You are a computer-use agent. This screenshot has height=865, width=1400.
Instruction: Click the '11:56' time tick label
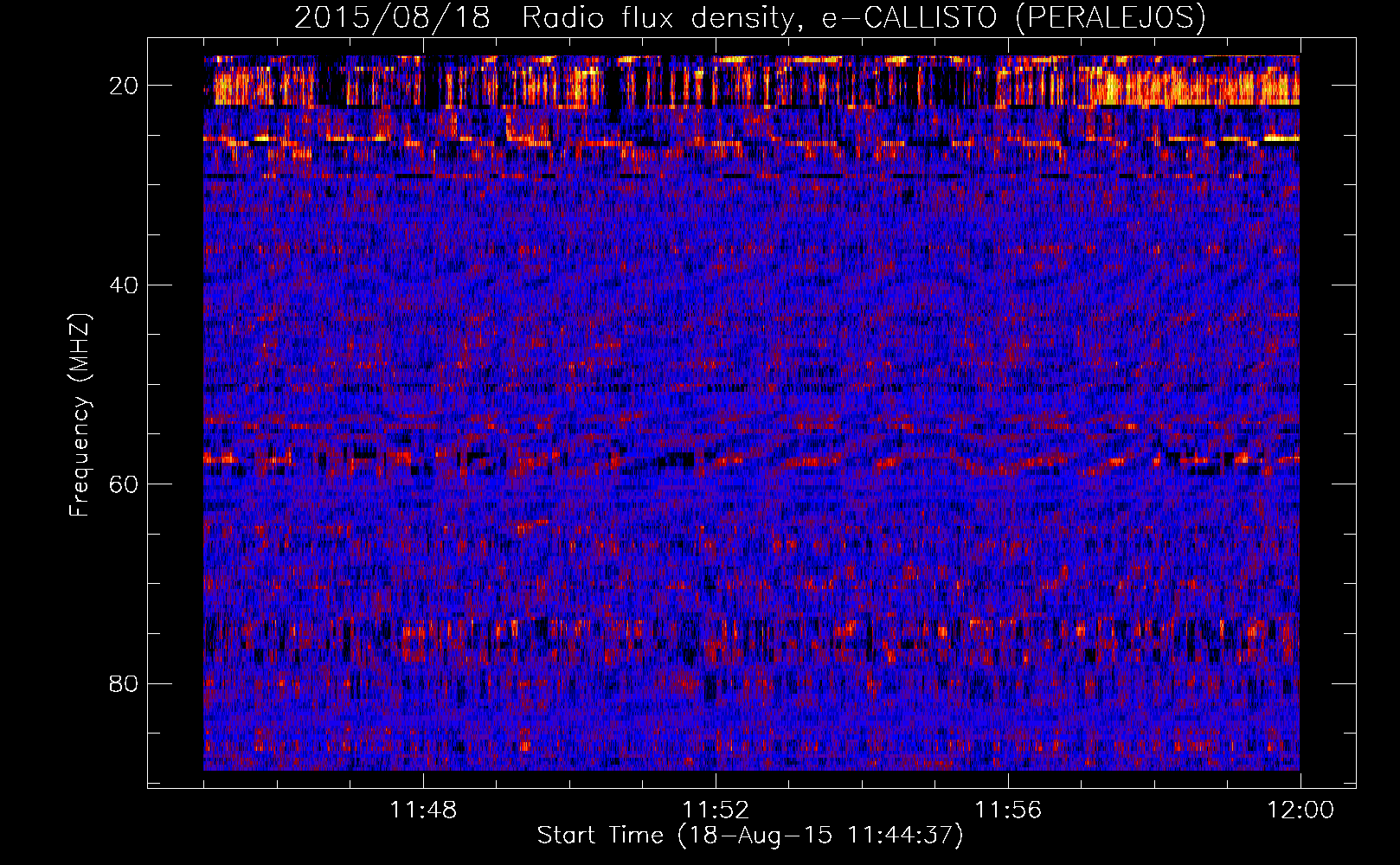point(1008,811)
